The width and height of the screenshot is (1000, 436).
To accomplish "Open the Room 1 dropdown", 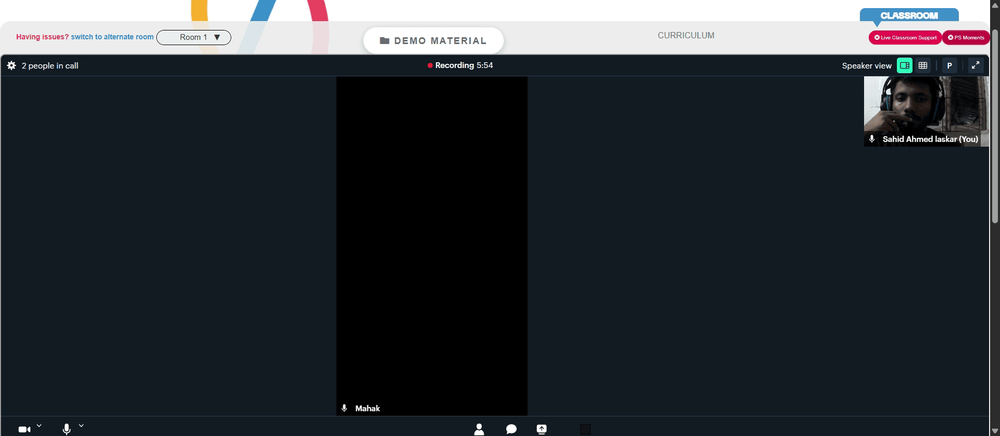I will pyautogui.click(x=194, y=37).
